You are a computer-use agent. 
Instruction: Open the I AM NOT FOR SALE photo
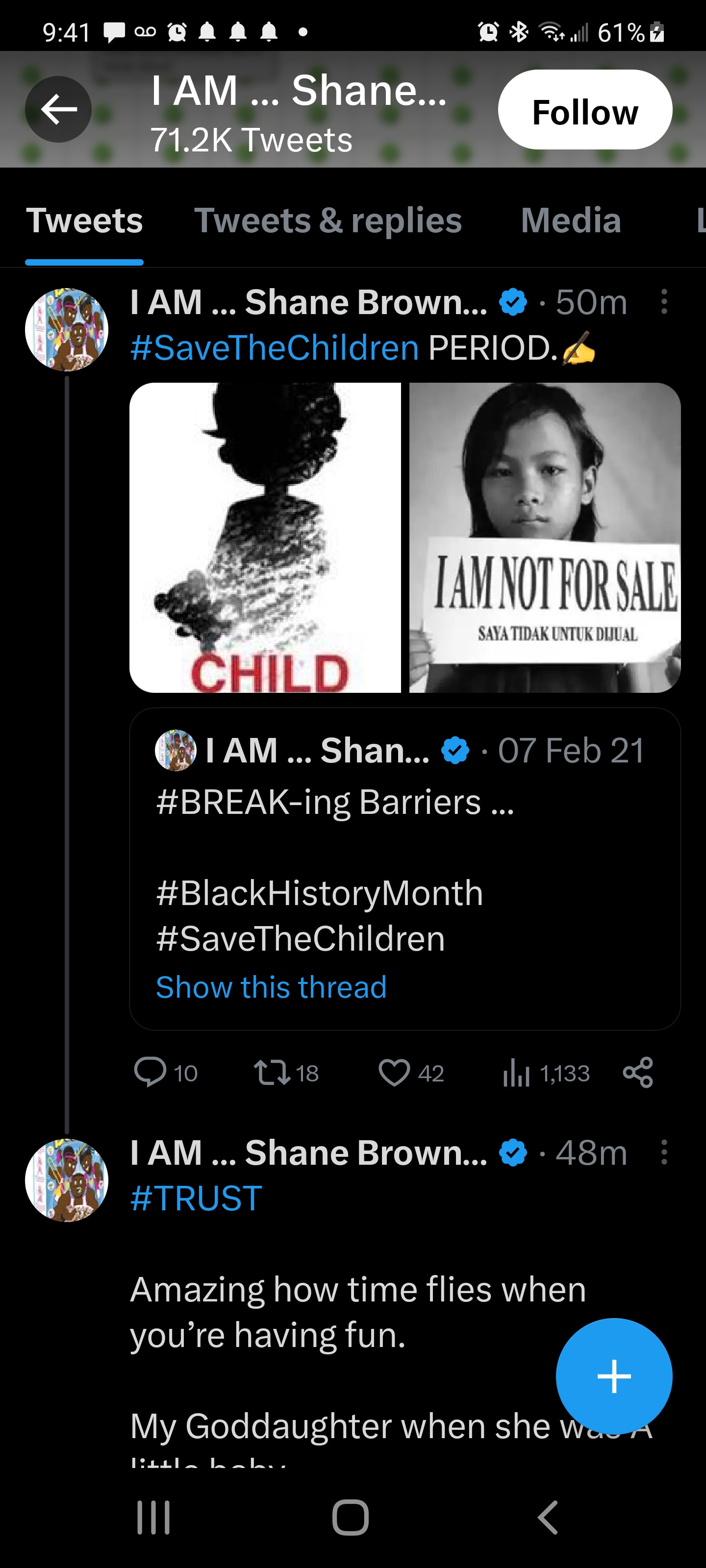click(x=545, y=538)
